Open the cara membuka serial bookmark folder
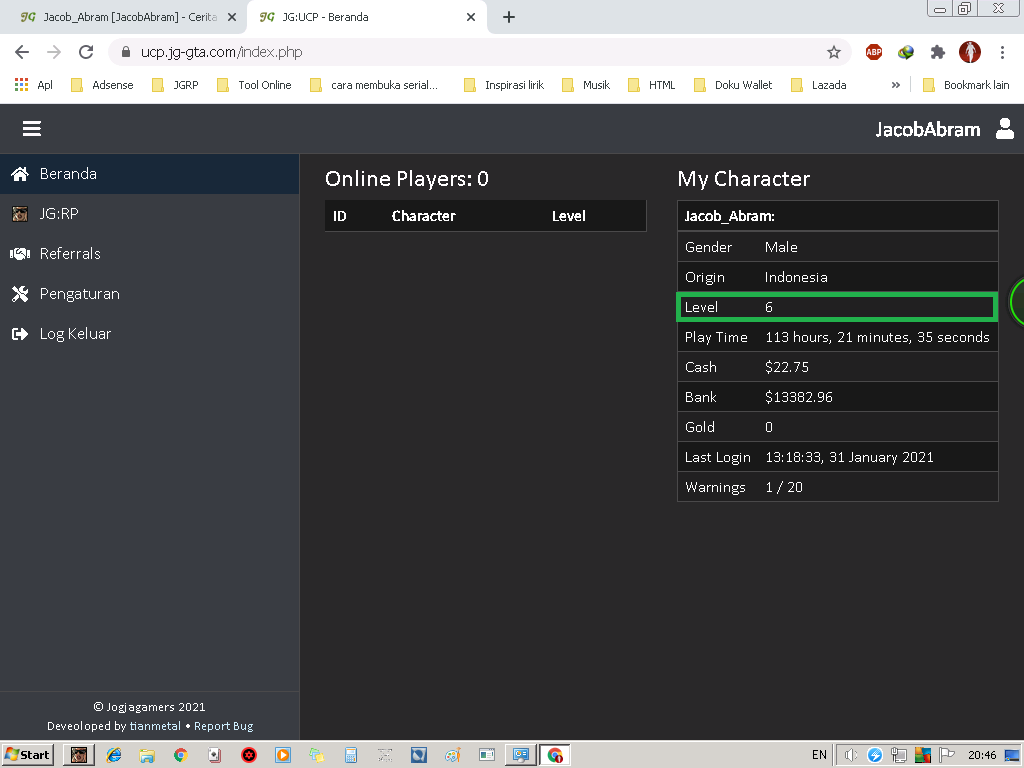The width and height of the screenshot is (1024, 768). click(x=374, y=85)
